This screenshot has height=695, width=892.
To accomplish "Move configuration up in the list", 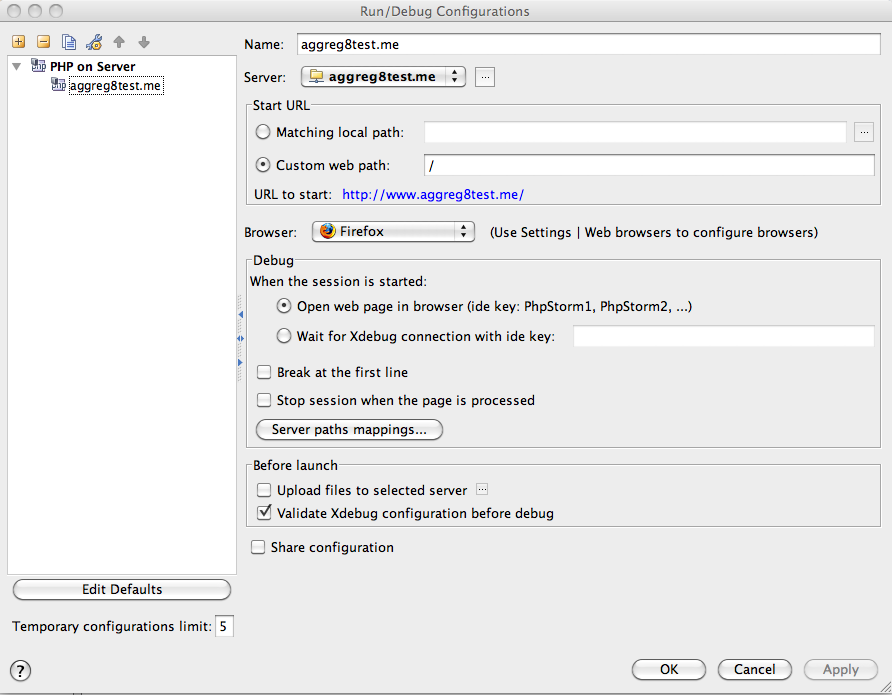I will [x=119, y=42].
